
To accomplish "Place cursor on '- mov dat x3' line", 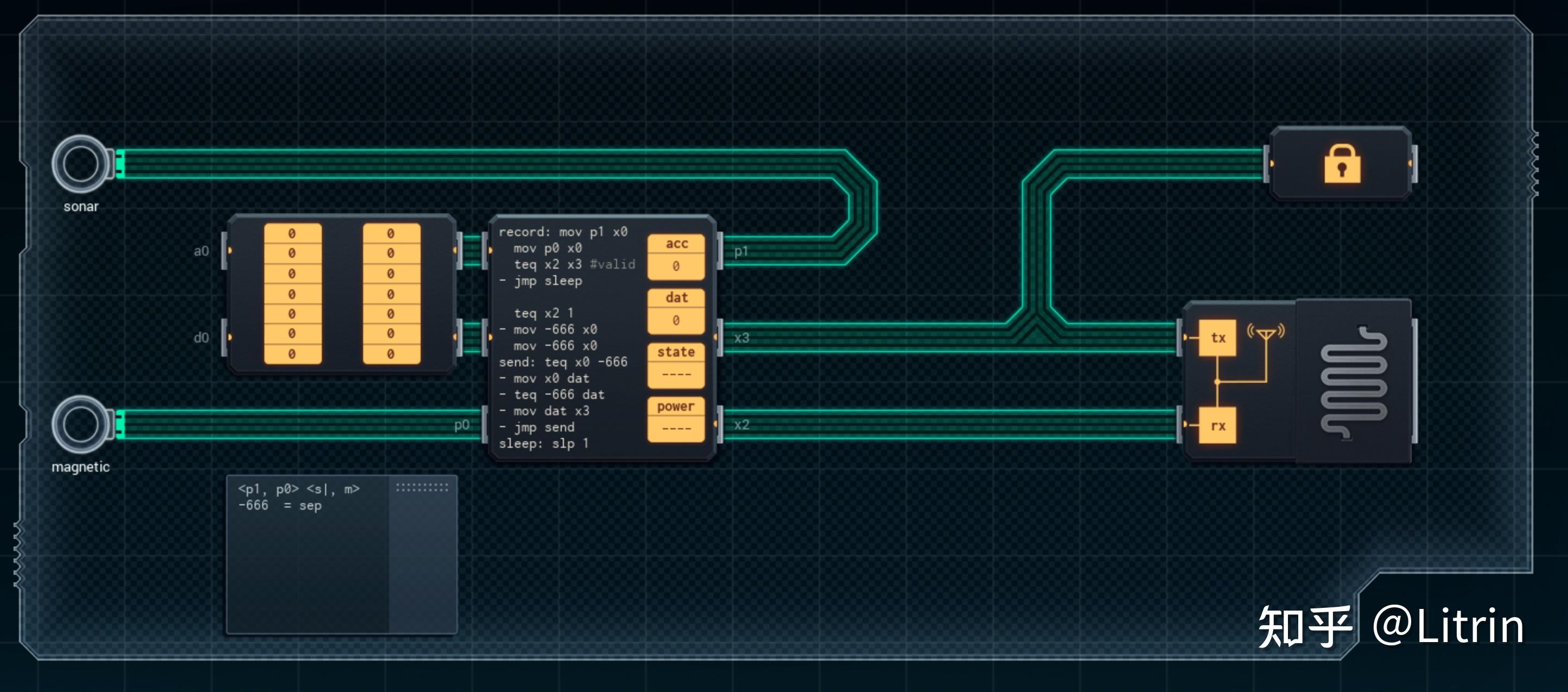I will coord(544,411).
